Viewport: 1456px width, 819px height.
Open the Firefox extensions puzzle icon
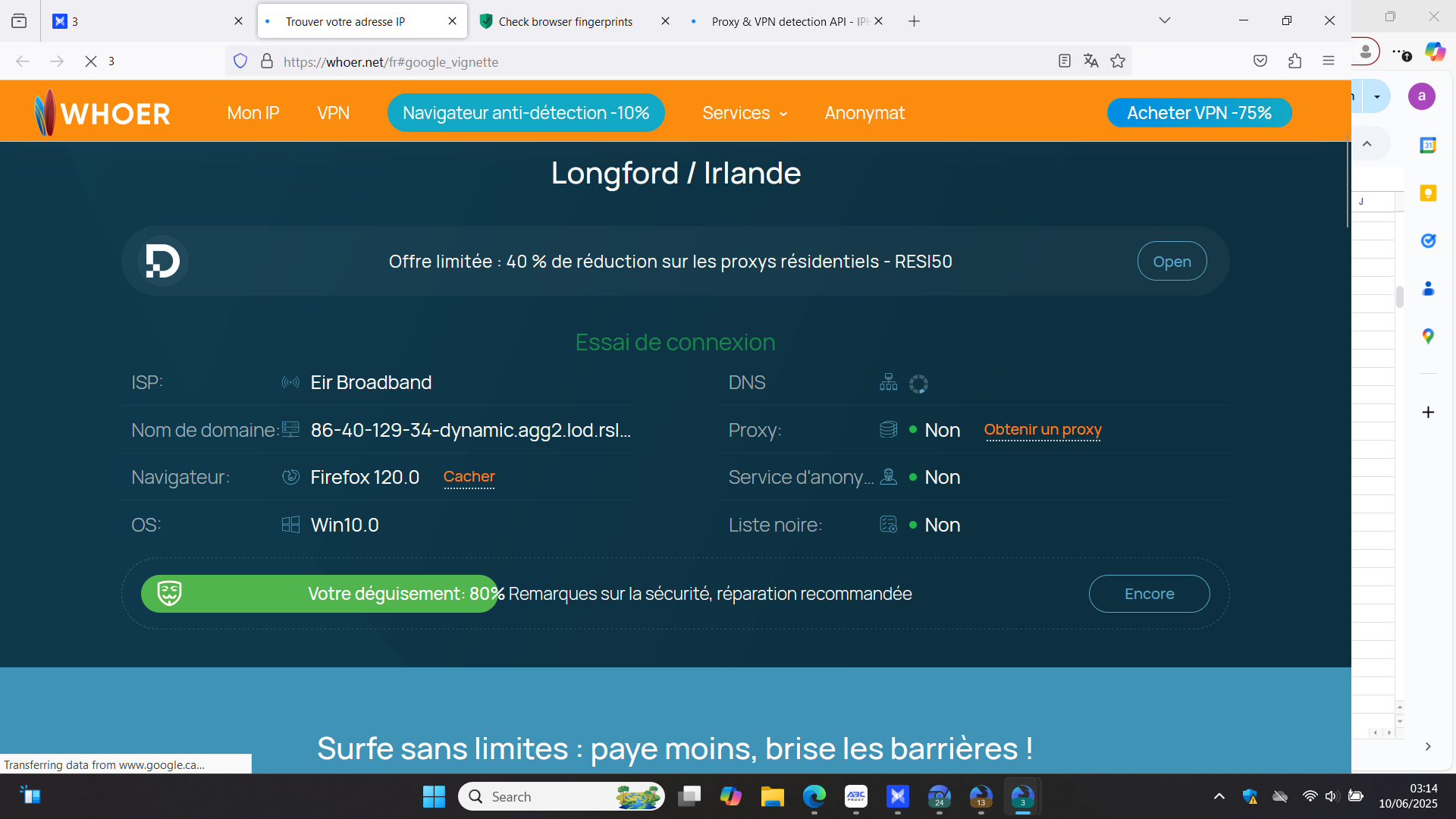click(1294, 61)
